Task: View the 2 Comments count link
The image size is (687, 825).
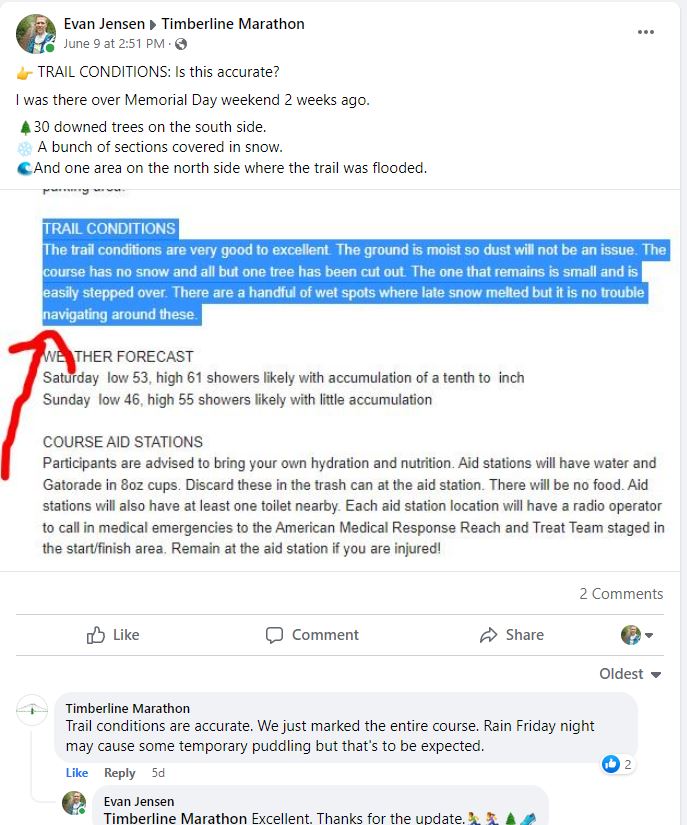Action: click(621, 593)
